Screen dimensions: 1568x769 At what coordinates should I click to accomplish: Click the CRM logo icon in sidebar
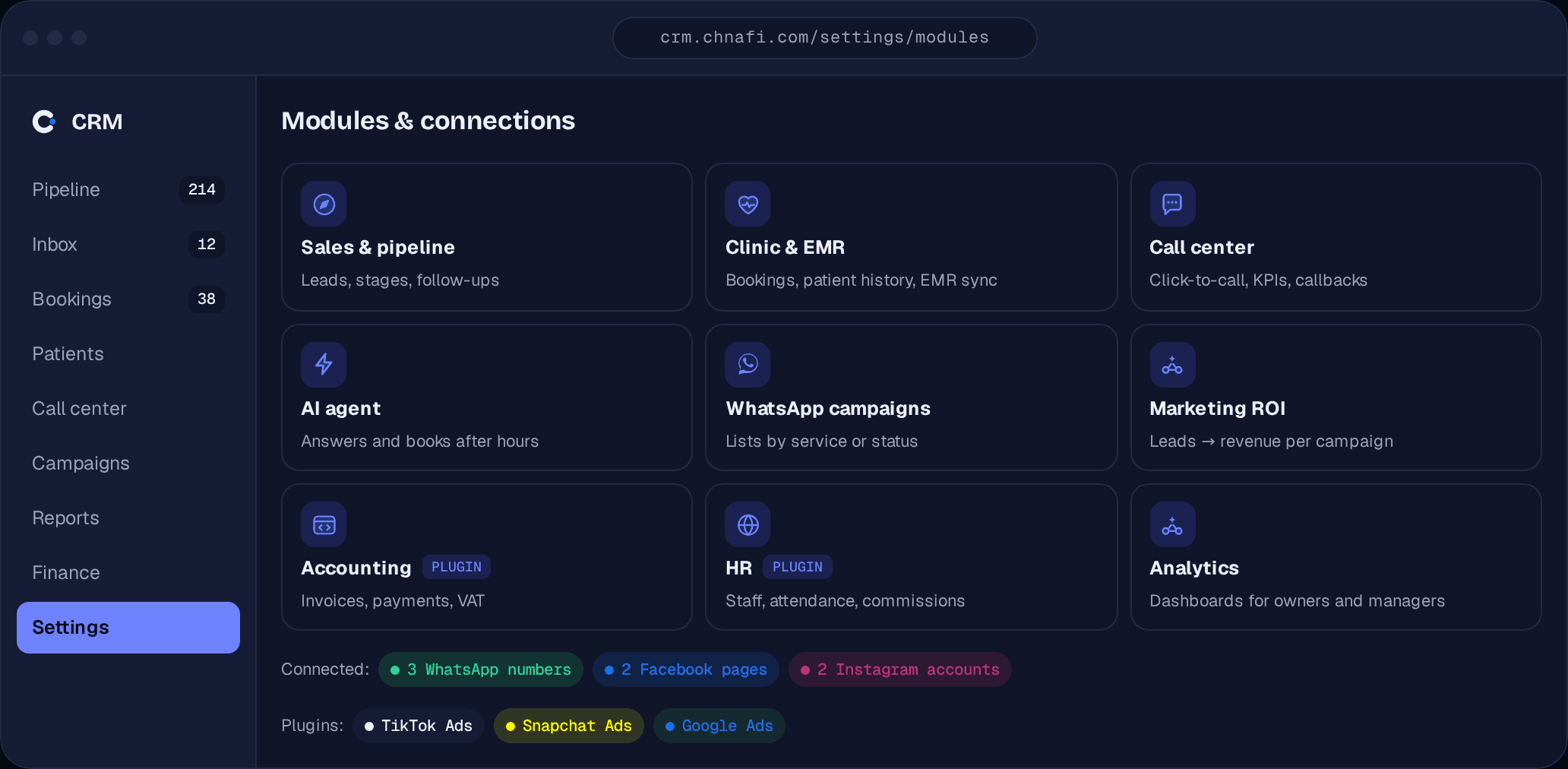44,122
